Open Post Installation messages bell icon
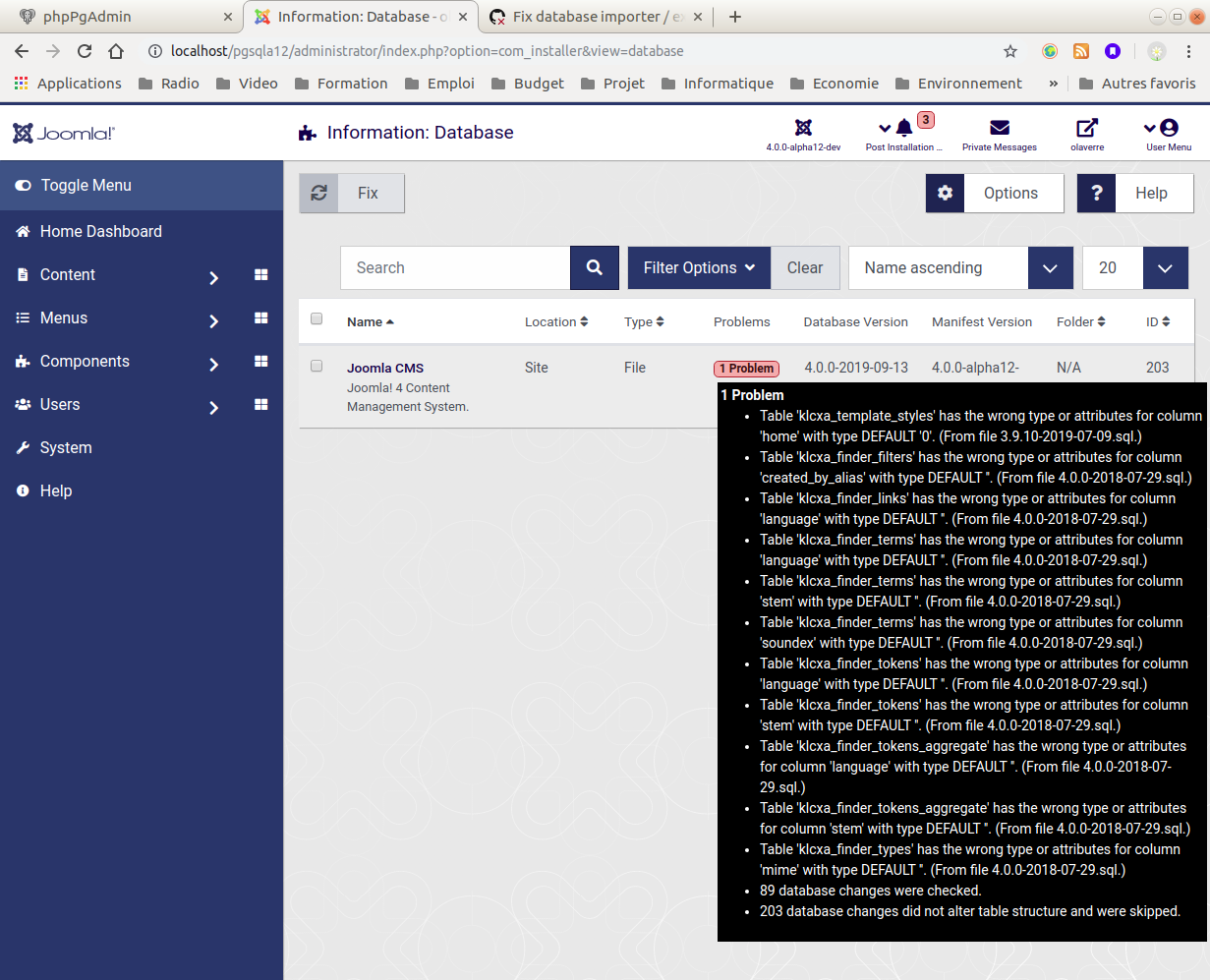This screenshot has width=1210, height=980. pyautogui.click(x=904, y=128)
